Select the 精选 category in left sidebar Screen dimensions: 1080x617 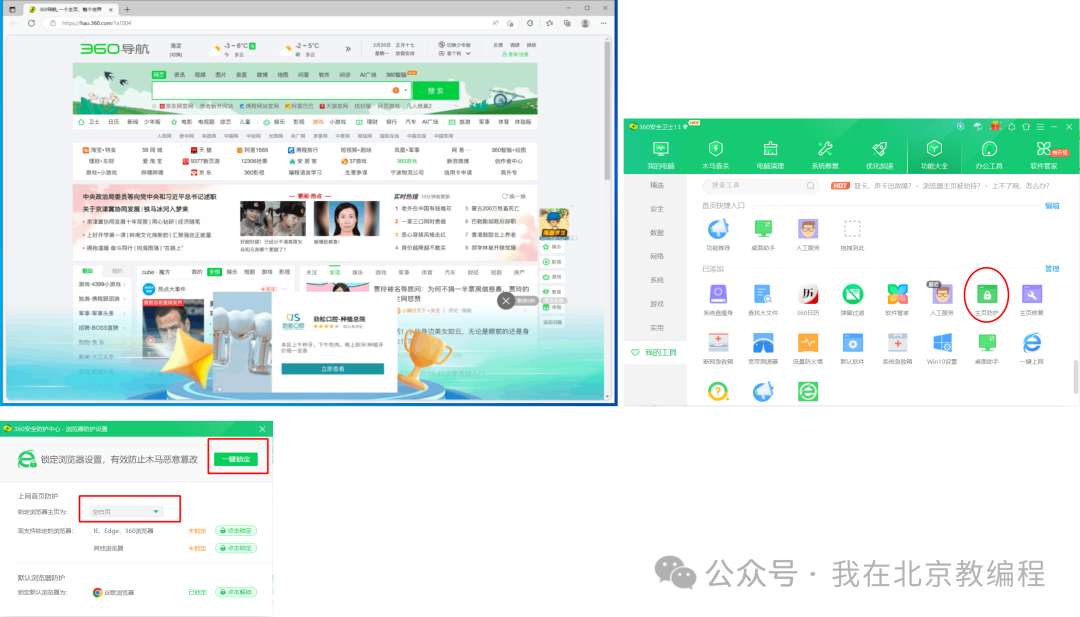coord(656,185)
